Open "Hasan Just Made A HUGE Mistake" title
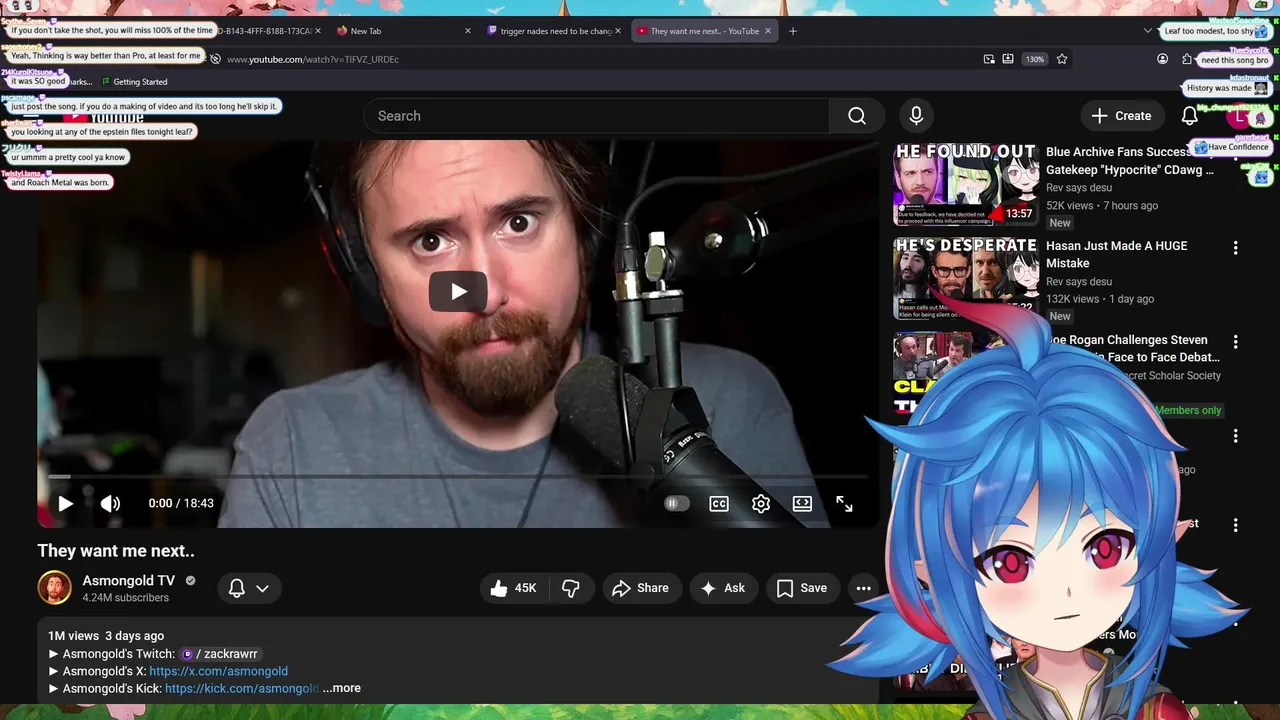 (x=1117, y=254)
